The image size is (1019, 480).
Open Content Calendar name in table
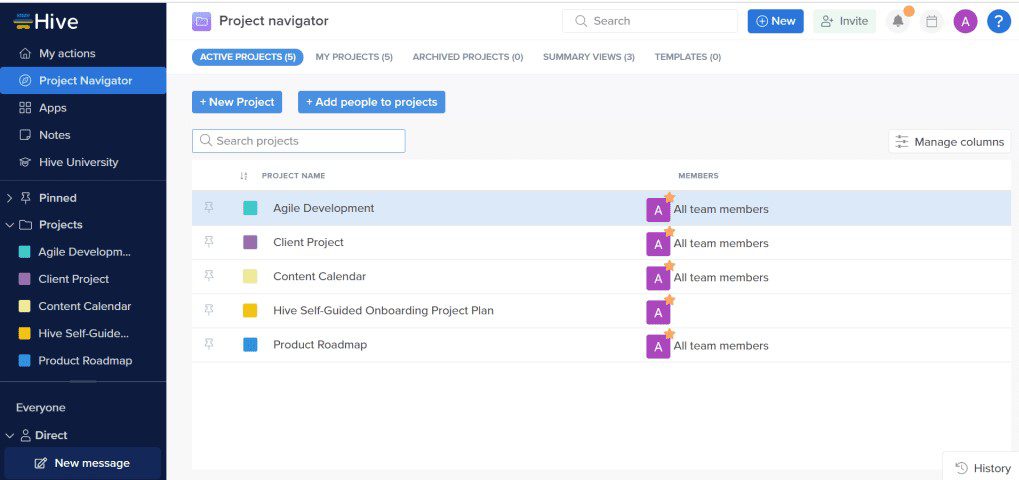320,277
